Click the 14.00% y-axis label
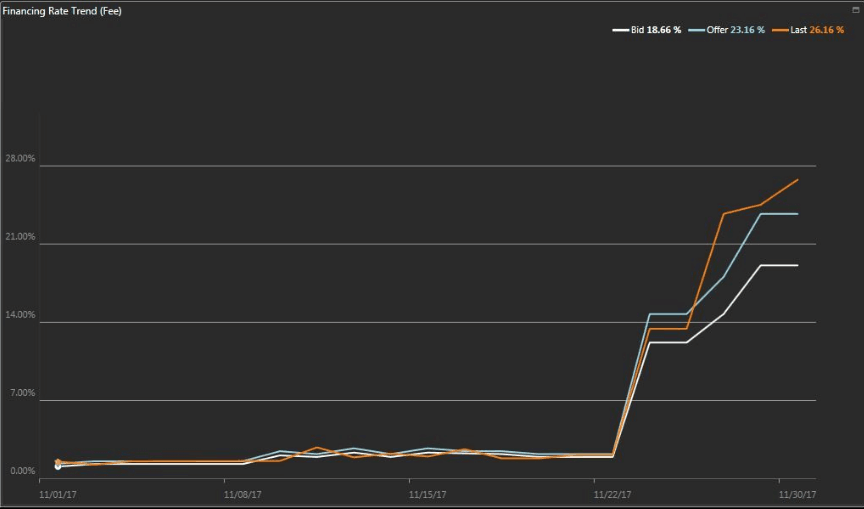Image resolution: width=864 pixels, height=509 pixels. pos(20,315)
